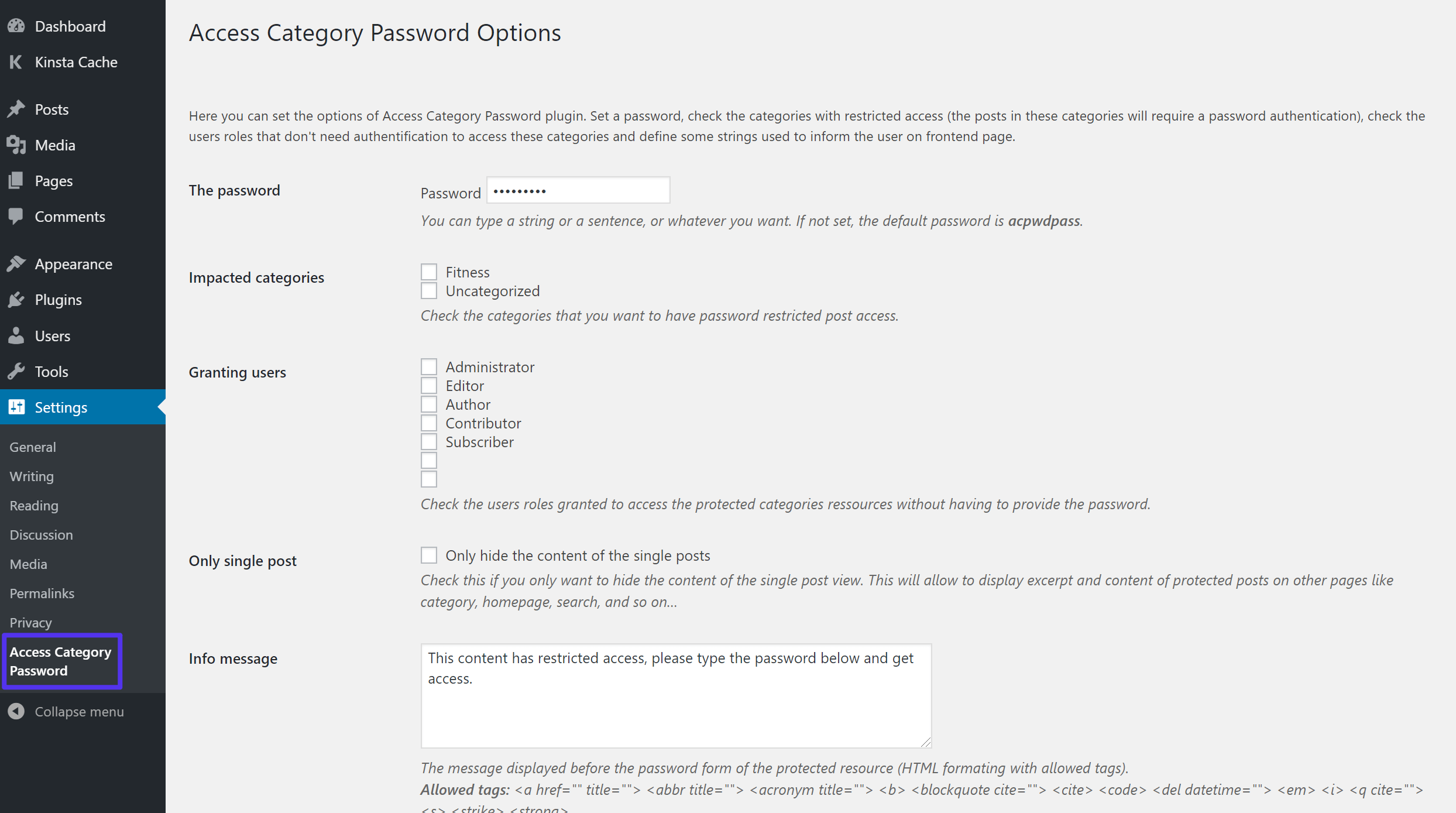Image resolution: width=1456 pixels, height=813 pixels.
Task: Enable the Fitness impacted category checkbox
Action: tap(428, 272)
